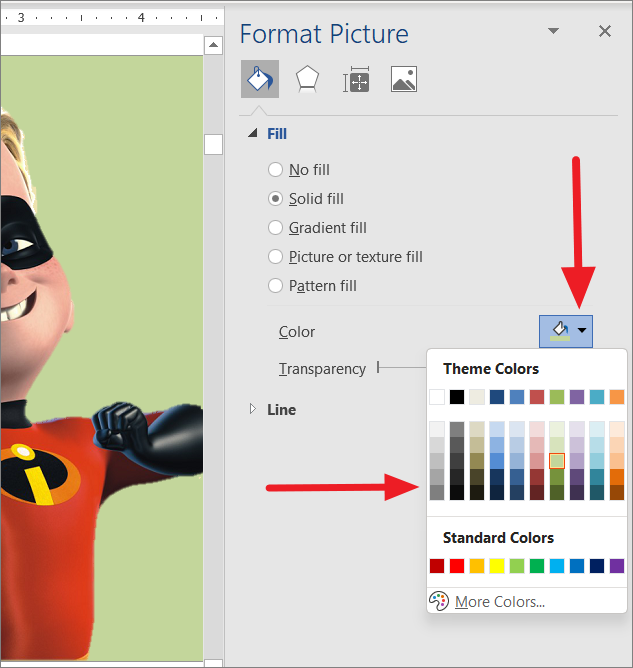
Task: Click the More Colors... option
Action: (x=500, y=602)
